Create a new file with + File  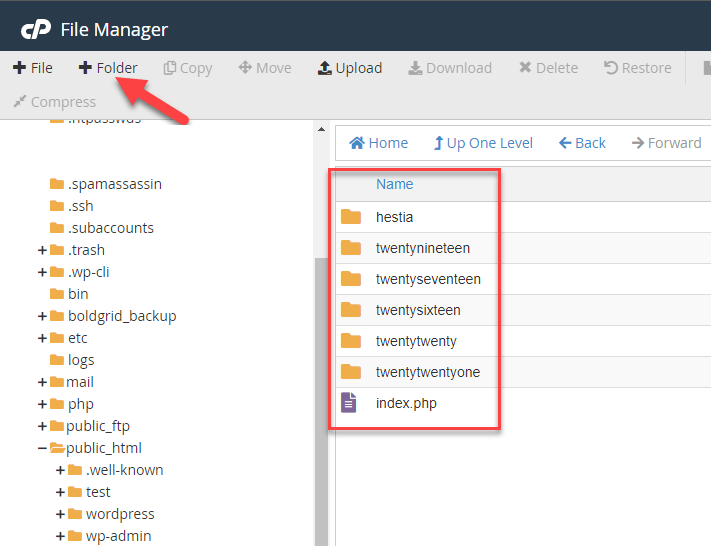(33, 68)
